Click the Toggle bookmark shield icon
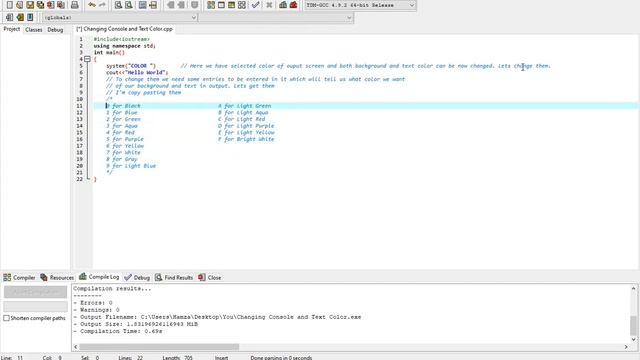Image resolution: width=640 pixels, height=360 pixels. coord(195,5)
